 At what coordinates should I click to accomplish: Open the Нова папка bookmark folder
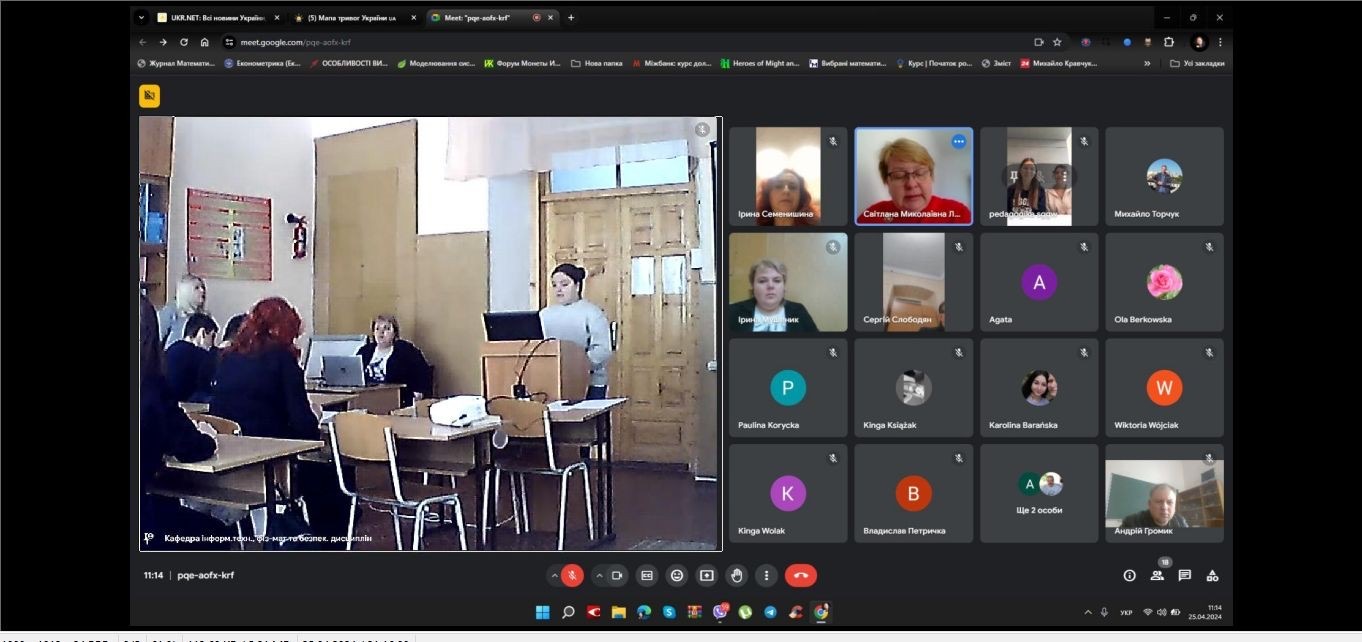[x=597, y=63]
